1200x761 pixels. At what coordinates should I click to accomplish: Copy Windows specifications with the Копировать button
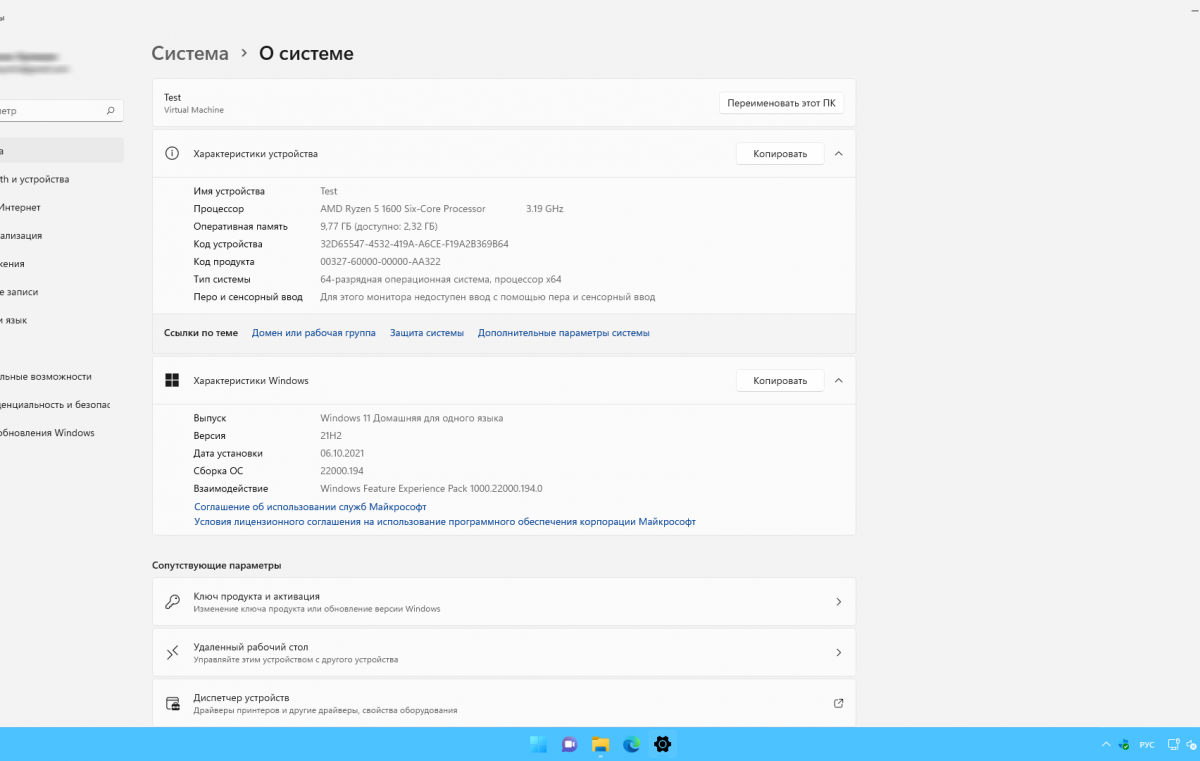(x=780, y=381)
